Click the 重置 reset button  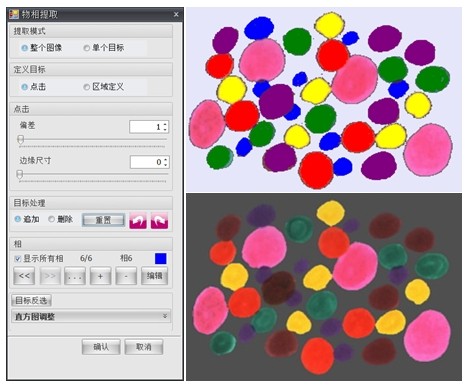click(x=104, y=220)
